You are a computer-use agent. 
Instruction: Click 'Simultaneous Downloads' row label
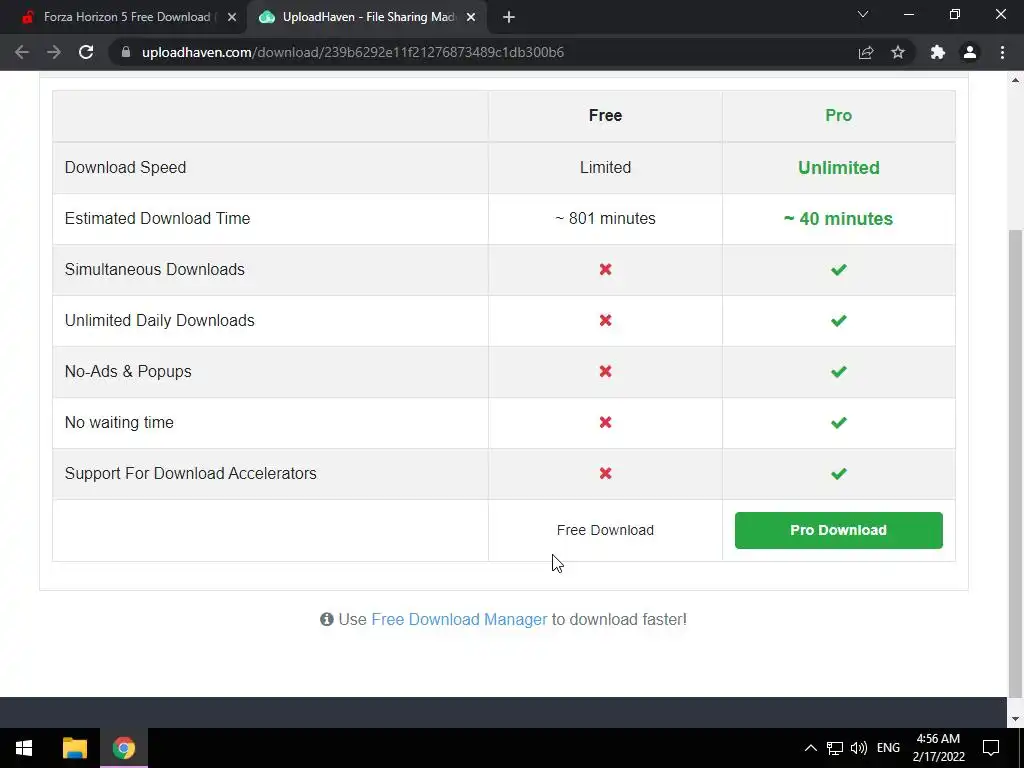(155, 269)
